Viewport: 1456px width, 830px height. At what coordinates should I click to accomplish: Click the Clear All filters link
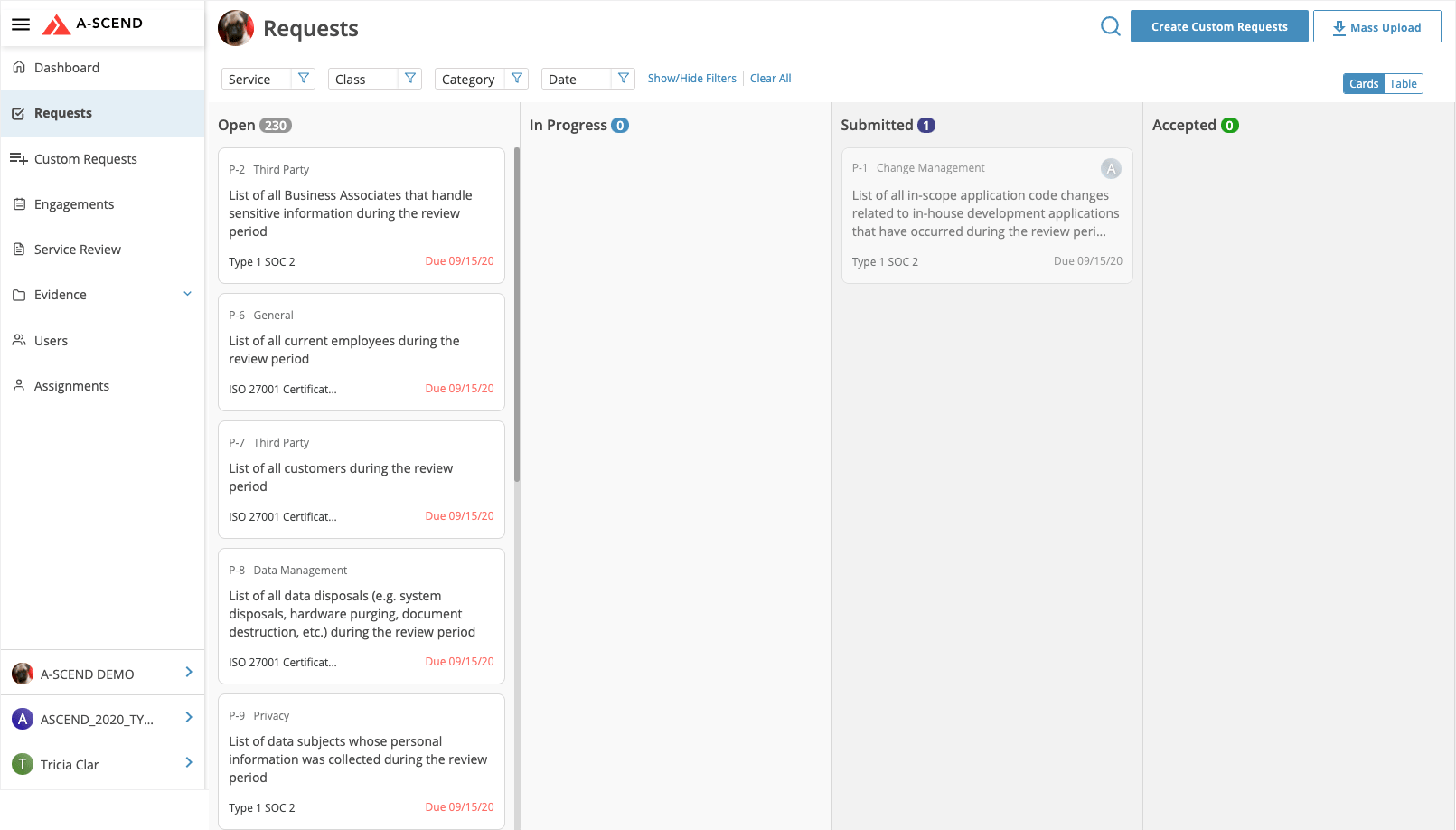pyautogui.click(x=770, y=79)
